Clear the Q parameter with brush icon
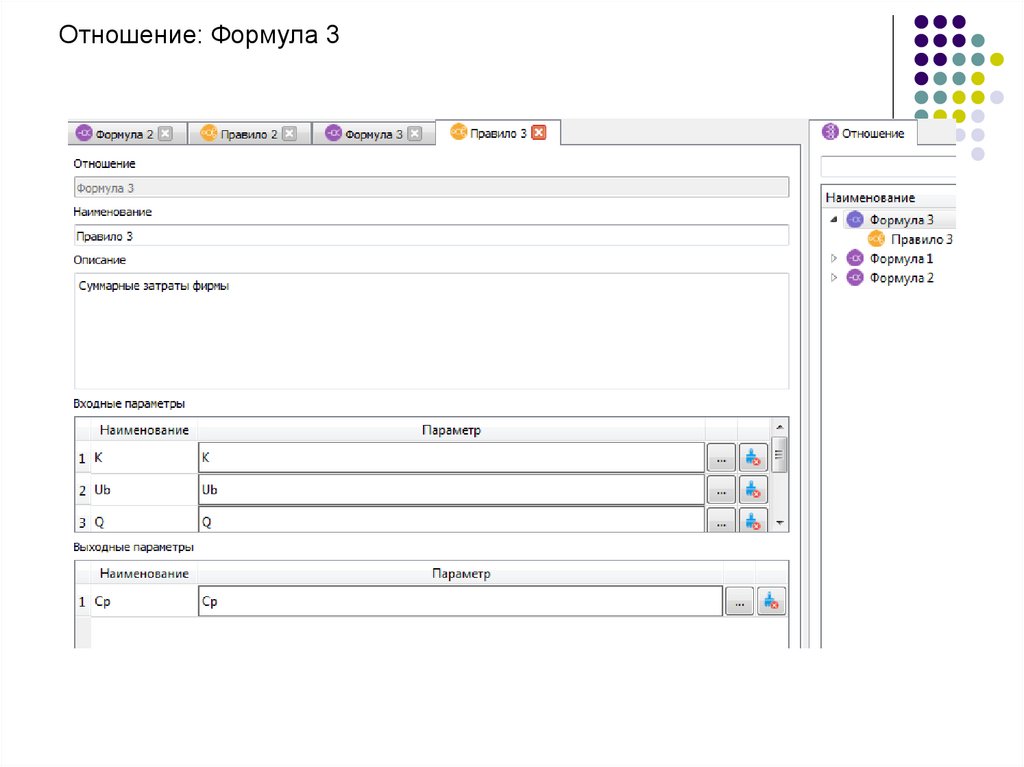 753,521
